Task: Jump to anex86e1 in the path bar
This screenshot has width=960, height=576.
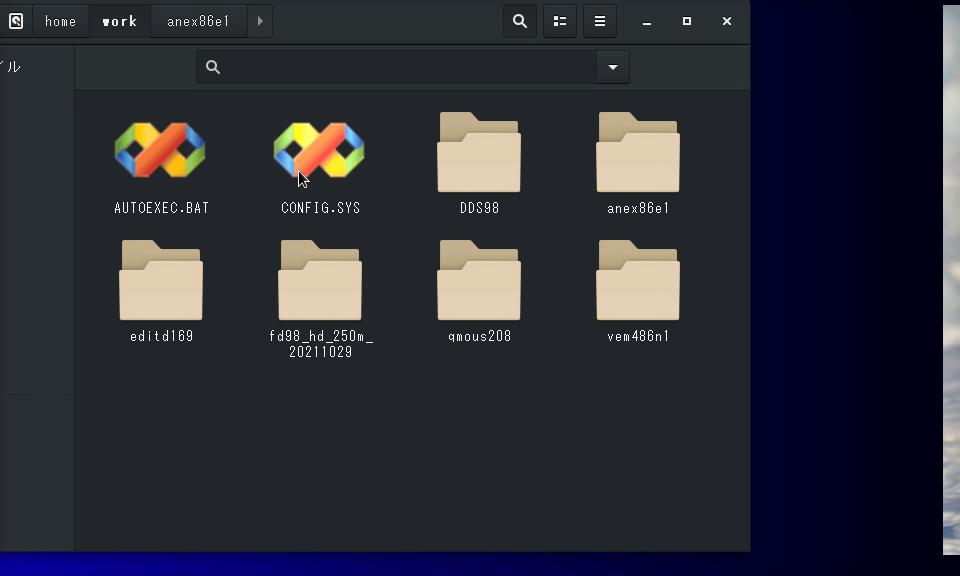Action: tap(198, 21)
